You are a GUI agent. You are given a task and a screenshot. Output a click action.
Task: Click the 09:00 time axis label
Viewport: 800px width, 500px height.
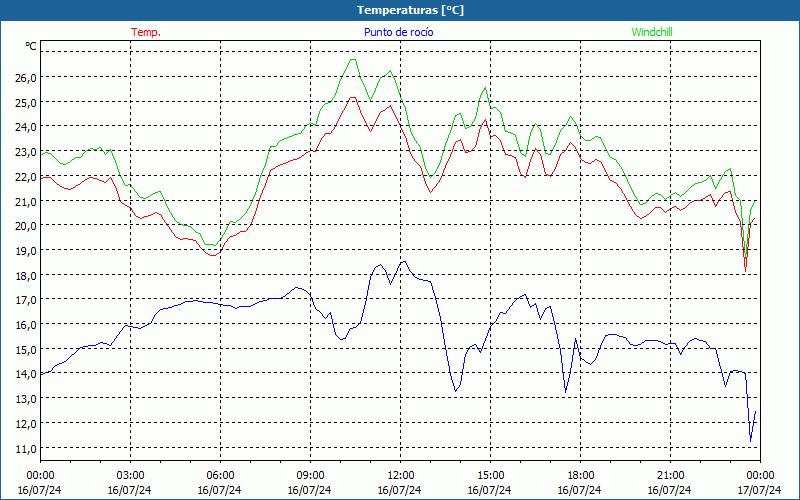point(310,476)
